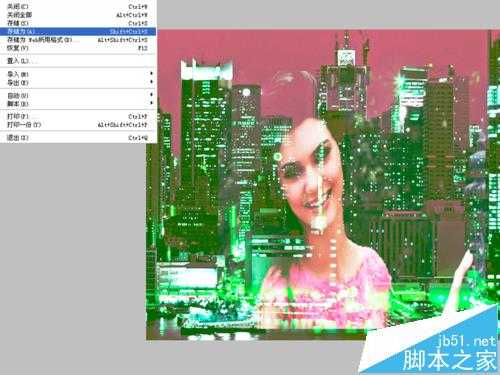
Task: Expand the 导出 submenu arrow
Action: (x=152, y=82)
